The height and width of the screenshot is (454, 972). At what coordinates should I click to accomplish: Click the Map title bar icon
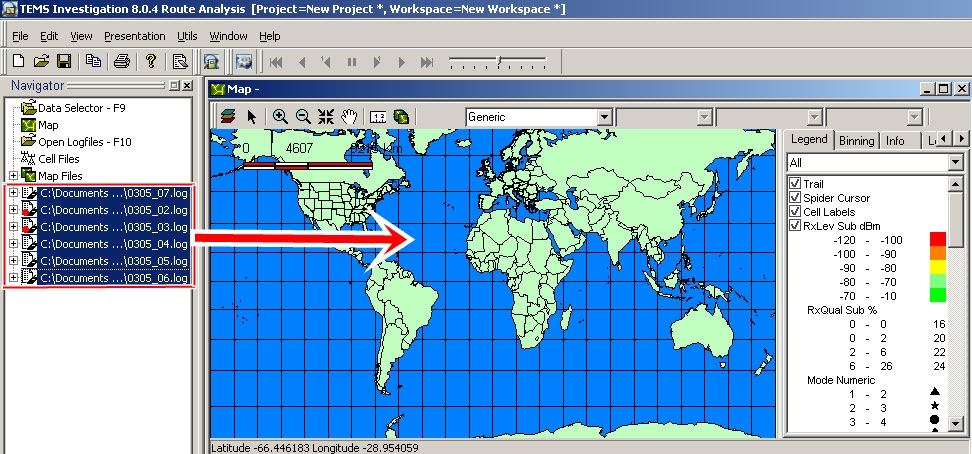click(217, 89)
